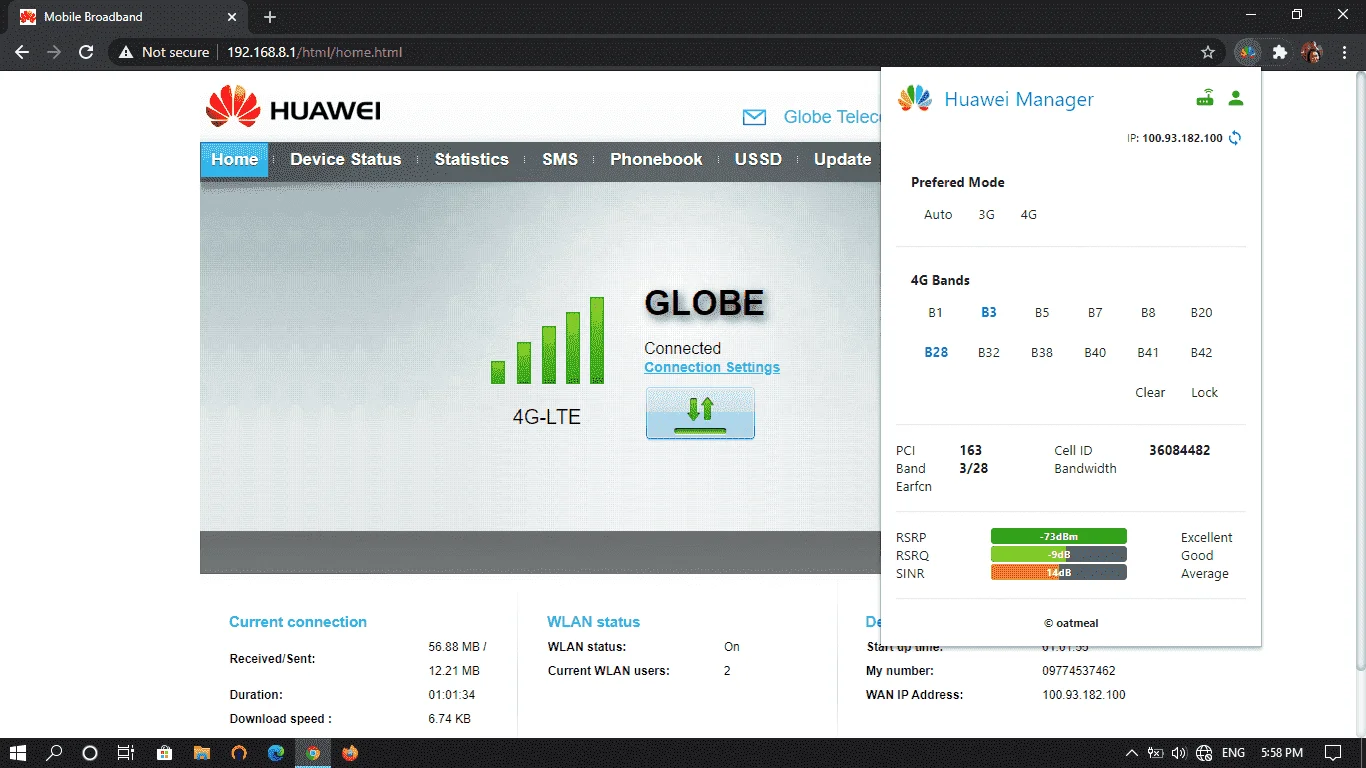The height and width of the screenshot is (768, 1366).
Task: Click the RSRQ -9dB signal bar
Action: pos(1058,555)
